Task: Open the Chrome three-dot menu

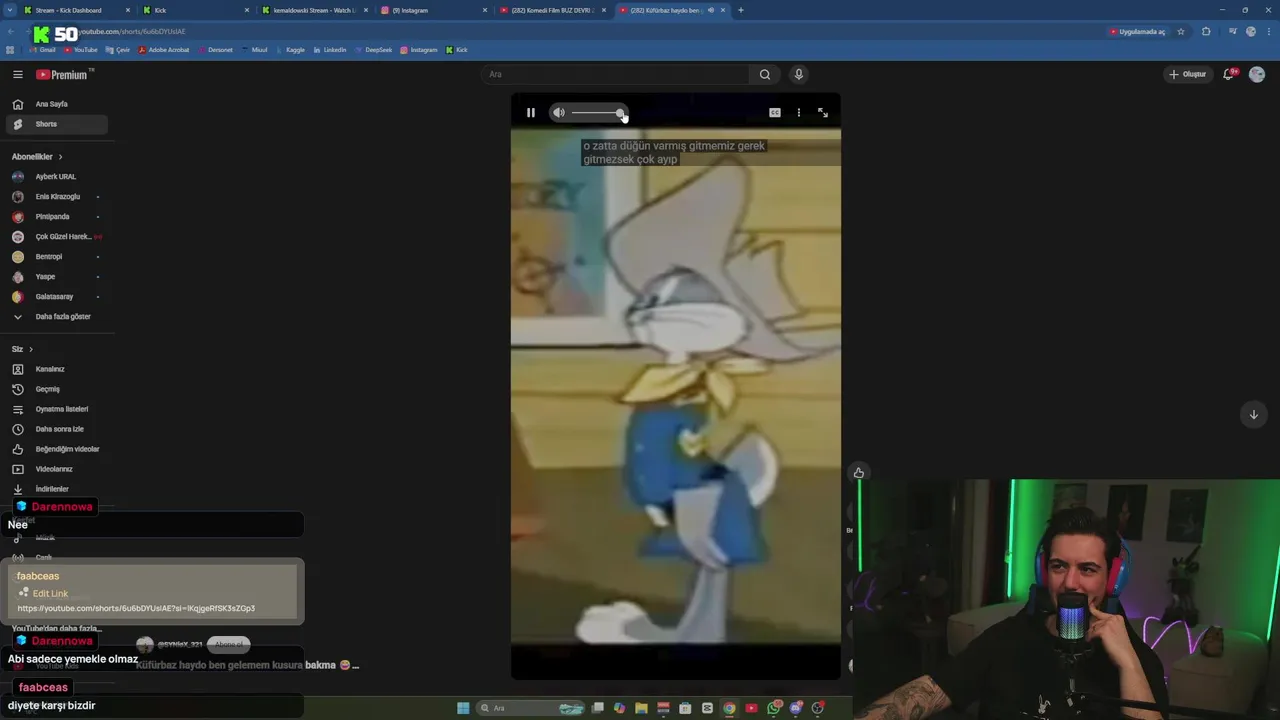Action: 1268,32
